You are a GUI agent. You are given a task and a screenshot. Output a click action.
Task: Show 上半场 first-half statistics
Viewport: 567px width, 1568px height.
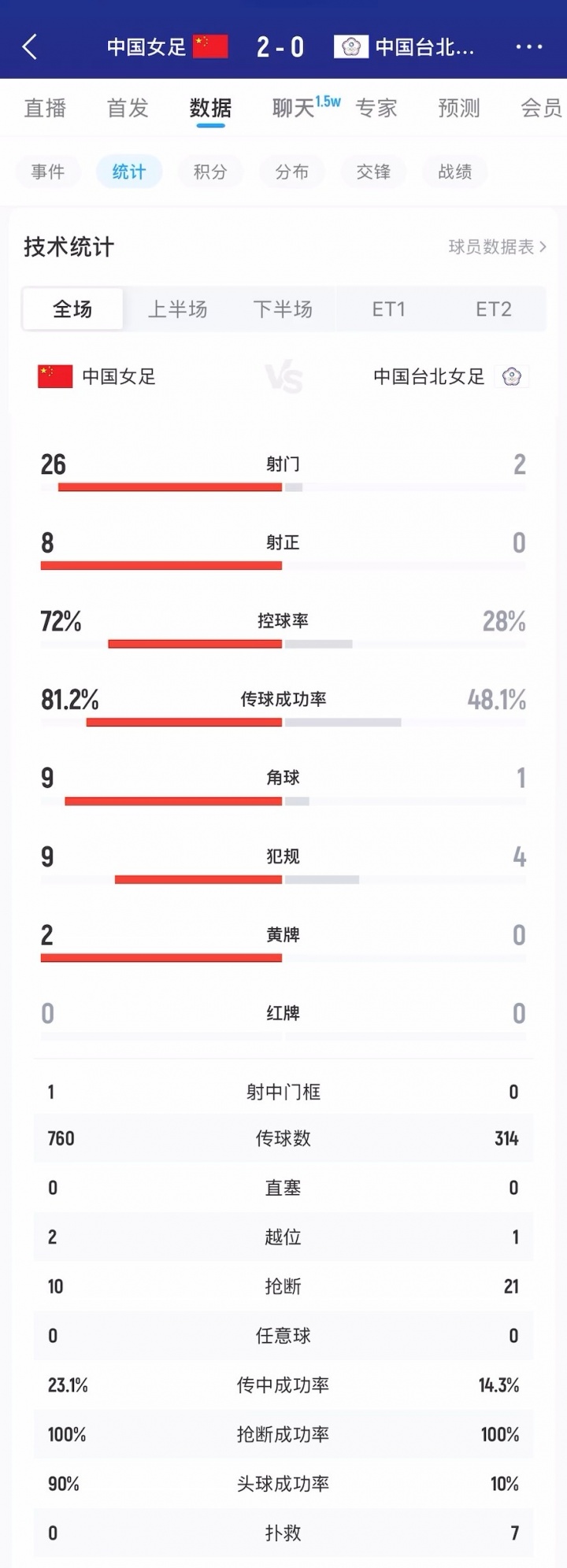click(178, 309)
